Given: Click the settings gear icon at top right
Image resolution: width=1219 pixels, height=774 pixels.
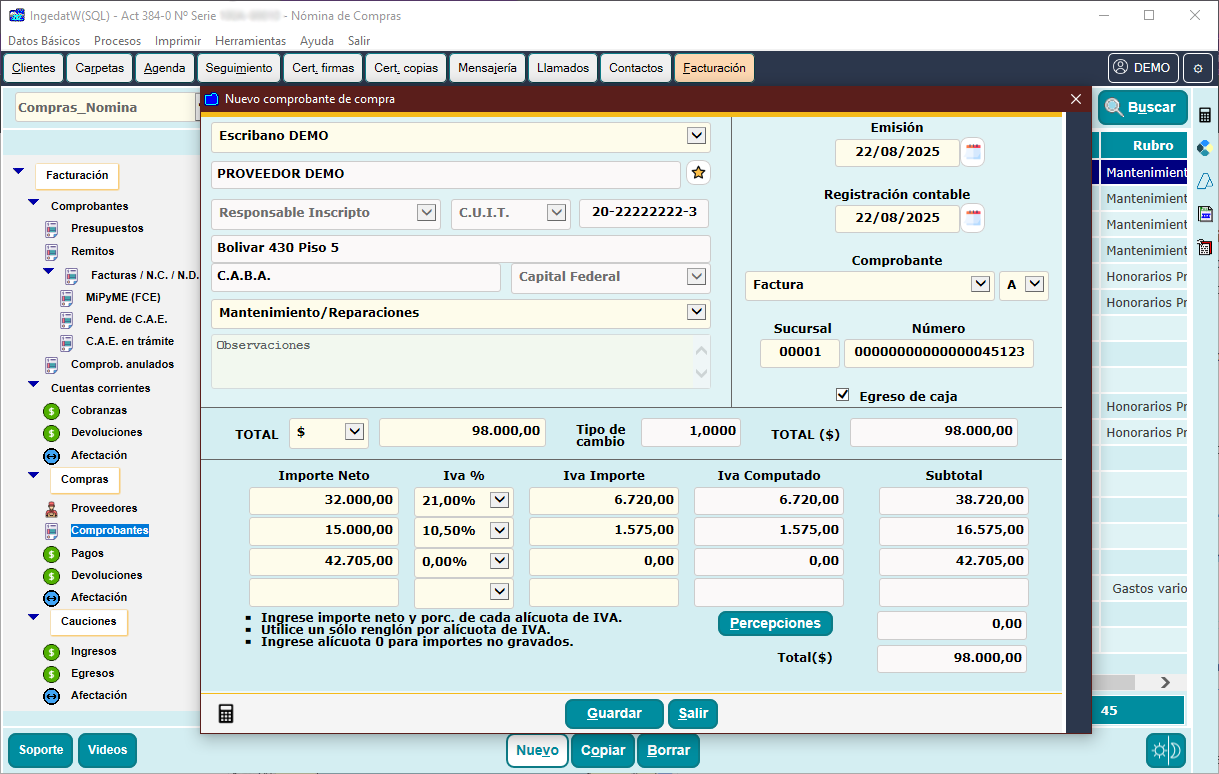Looking at the screenshot, I should click(x=1199, y=68).
